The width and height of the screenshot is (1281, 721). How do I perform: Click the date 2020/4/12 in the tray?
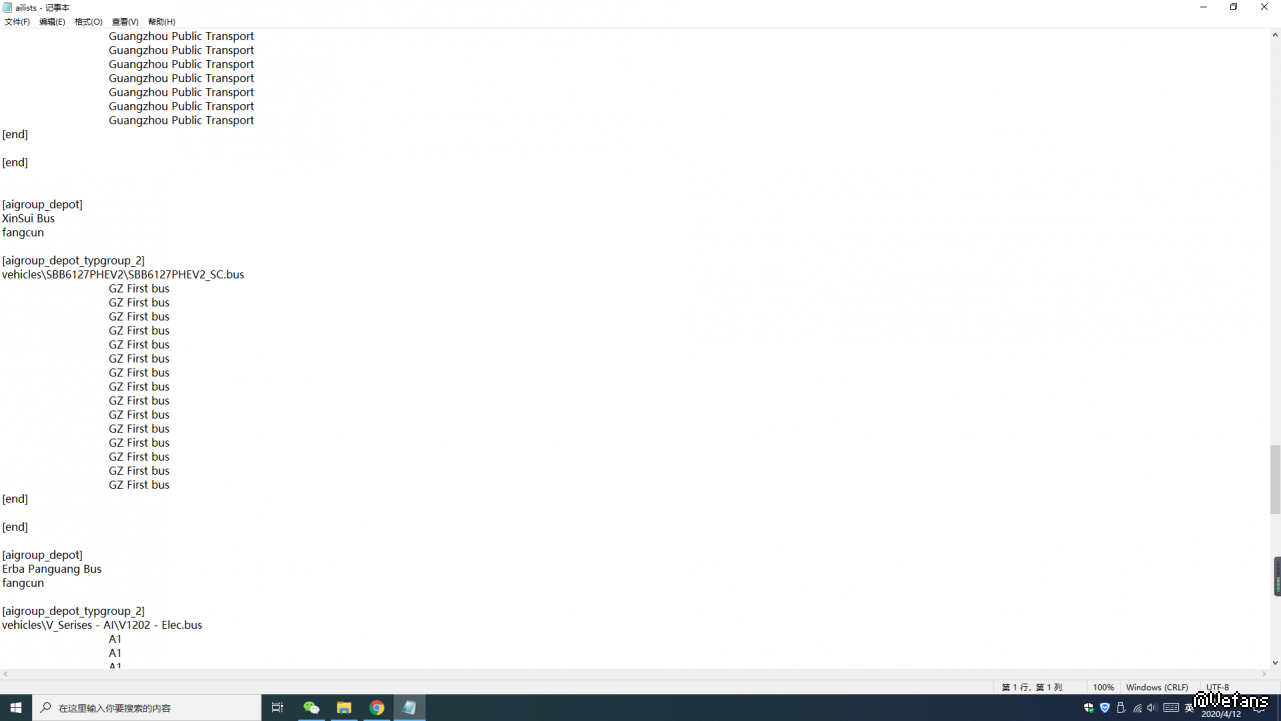coord(1221,714)
